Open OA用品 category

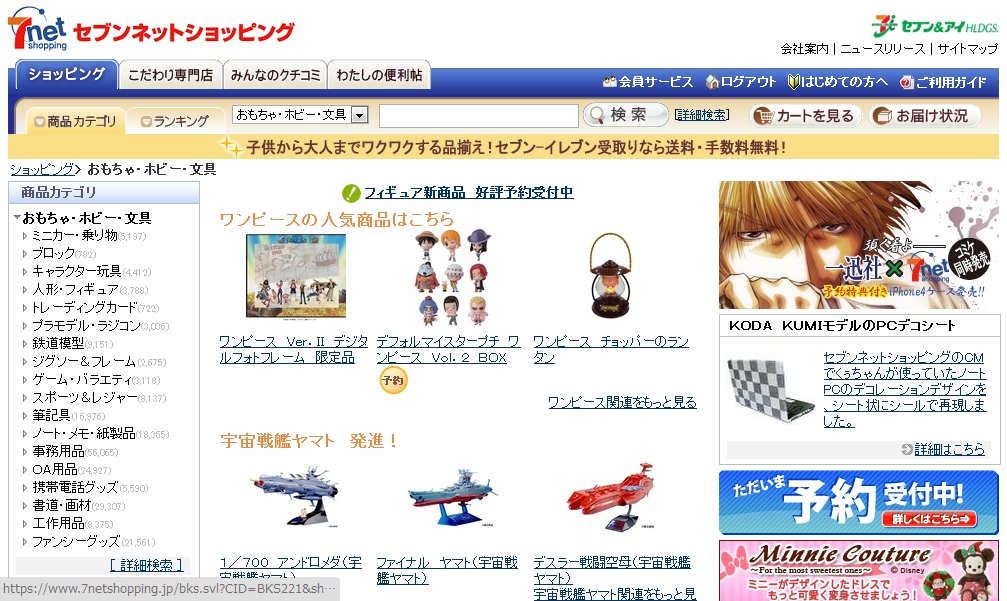point(55,469)
